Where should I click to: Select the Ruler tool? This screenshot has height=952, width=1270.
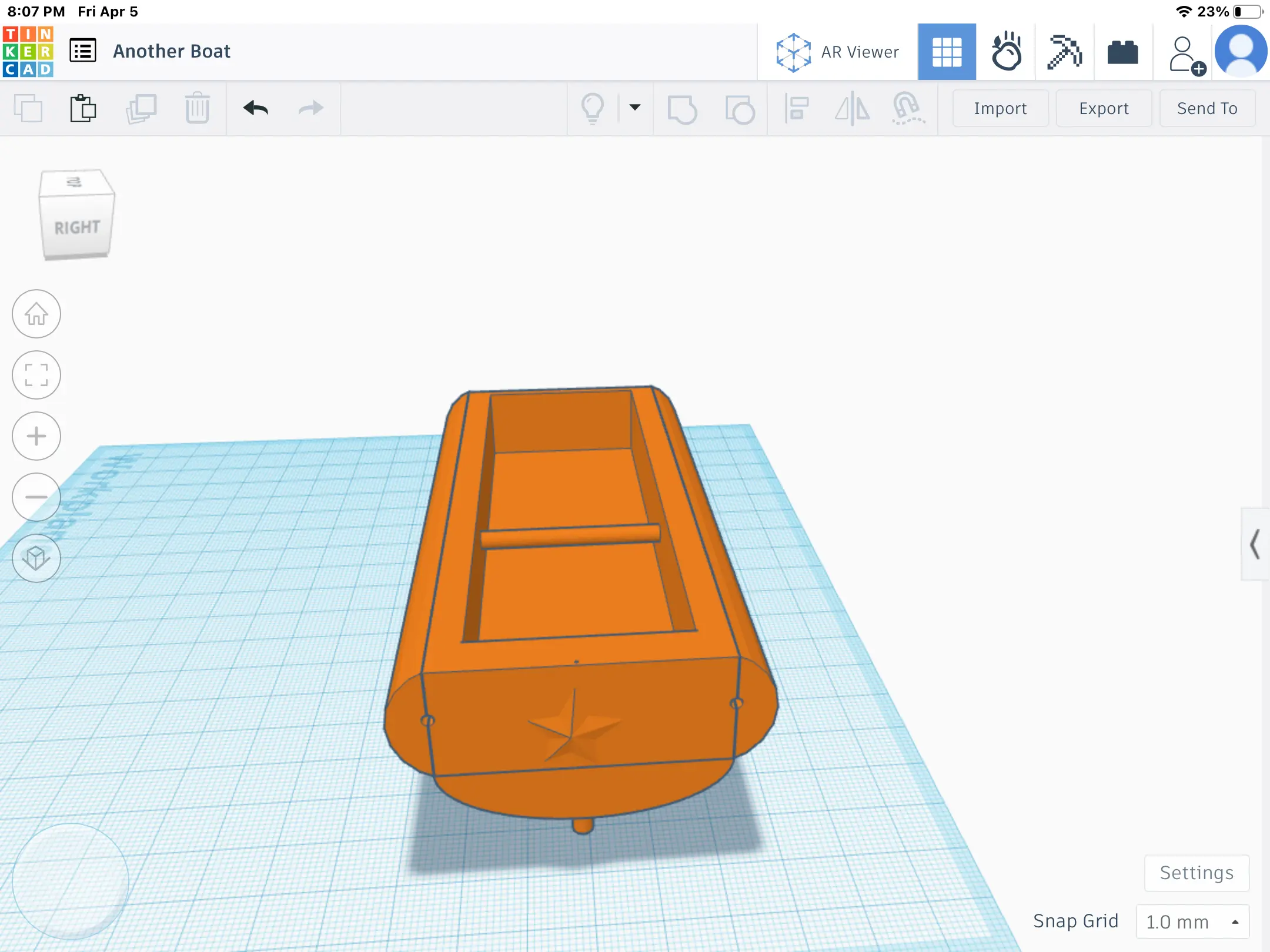907,108
